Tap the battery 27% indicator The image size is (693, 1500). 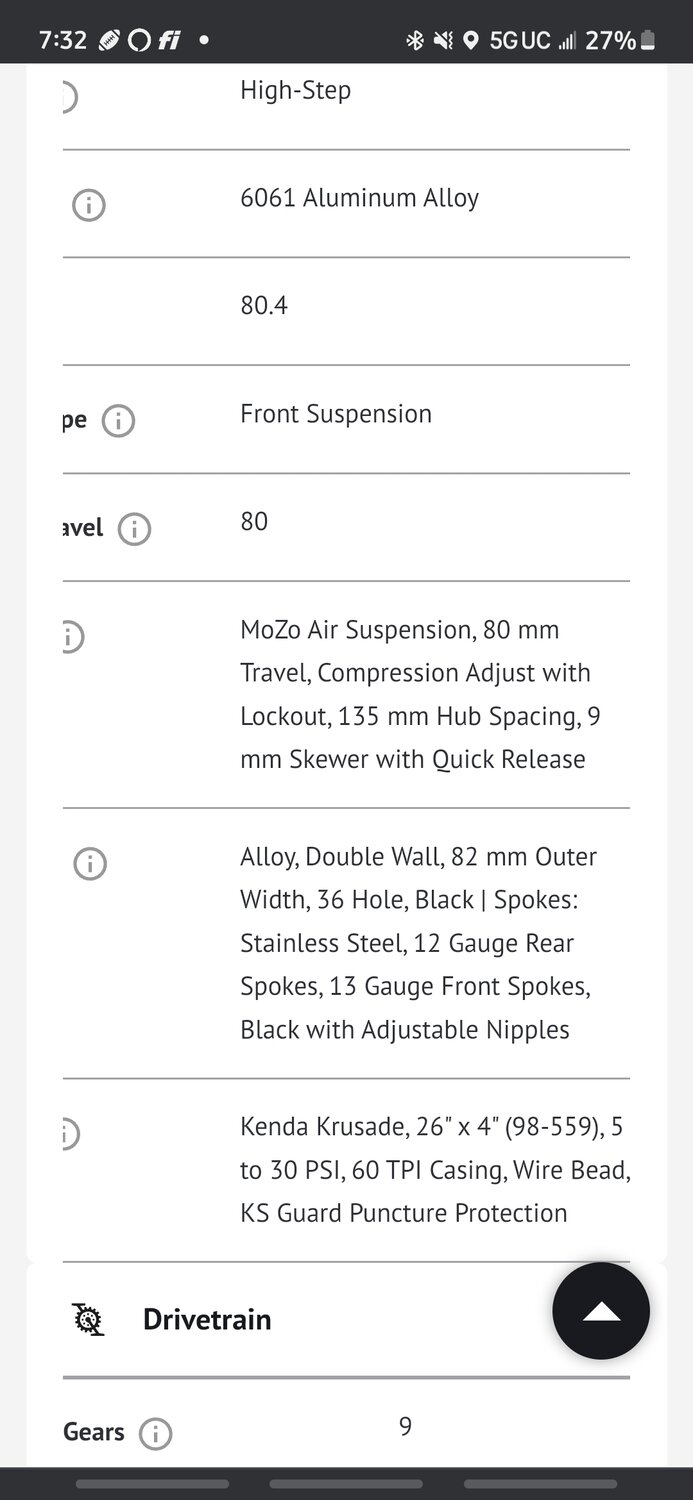[x=621, y=40]
